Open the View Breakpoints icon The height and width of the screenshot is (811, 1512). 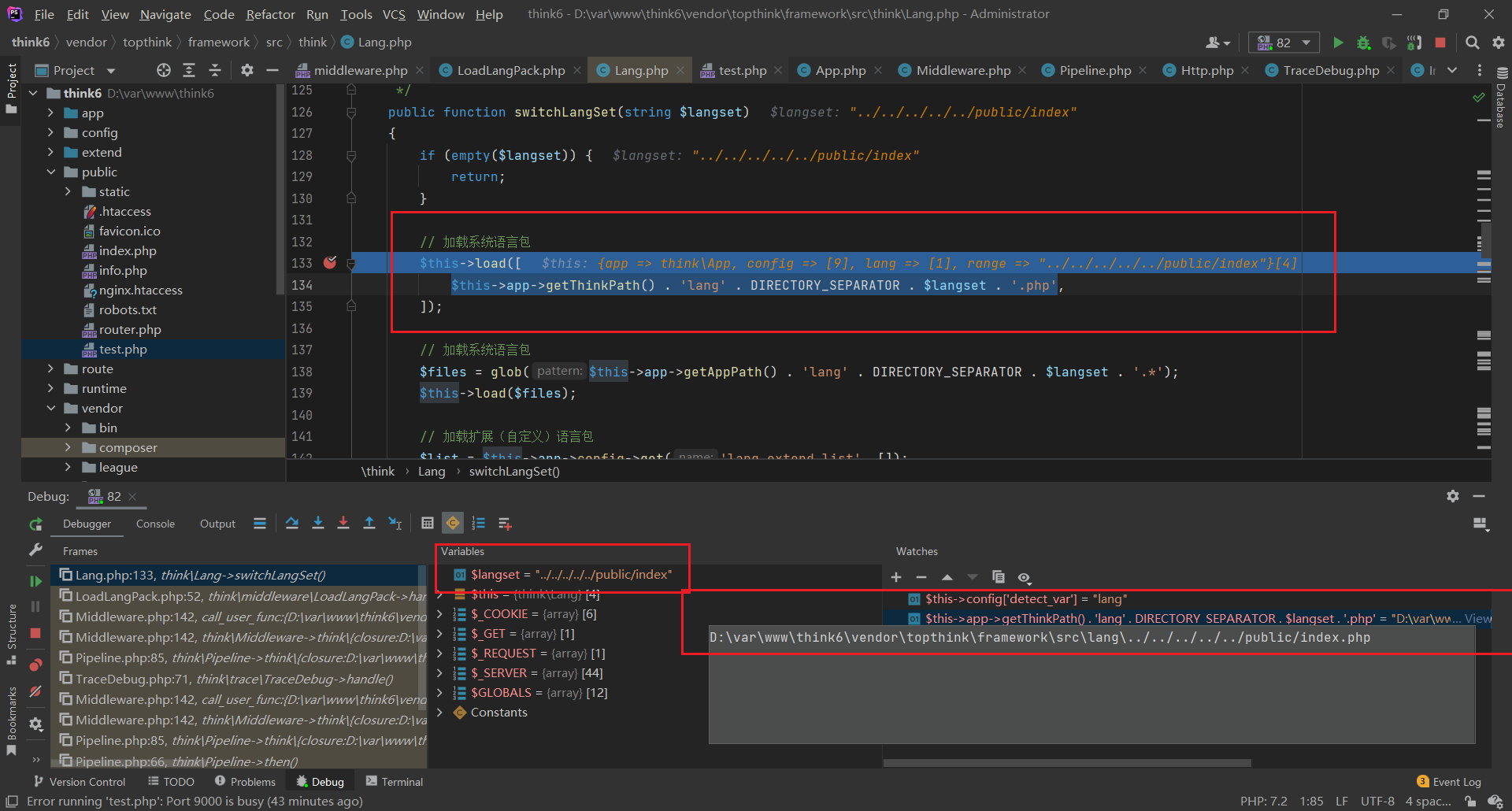(x=35, y=665)
